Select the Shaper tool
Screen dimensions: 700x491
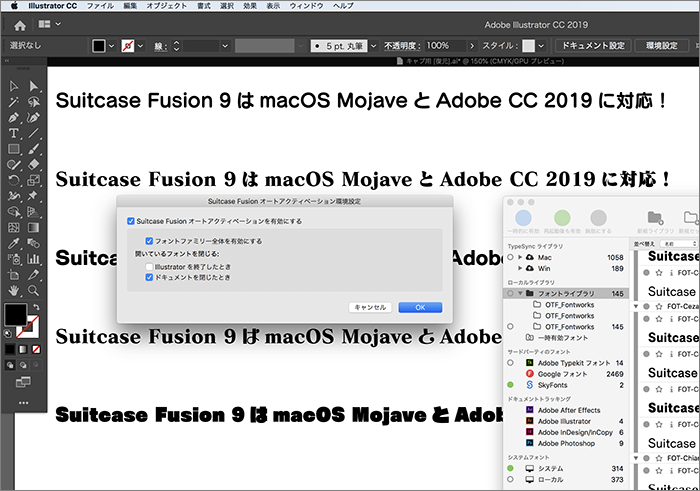click(x=14, y=165)
